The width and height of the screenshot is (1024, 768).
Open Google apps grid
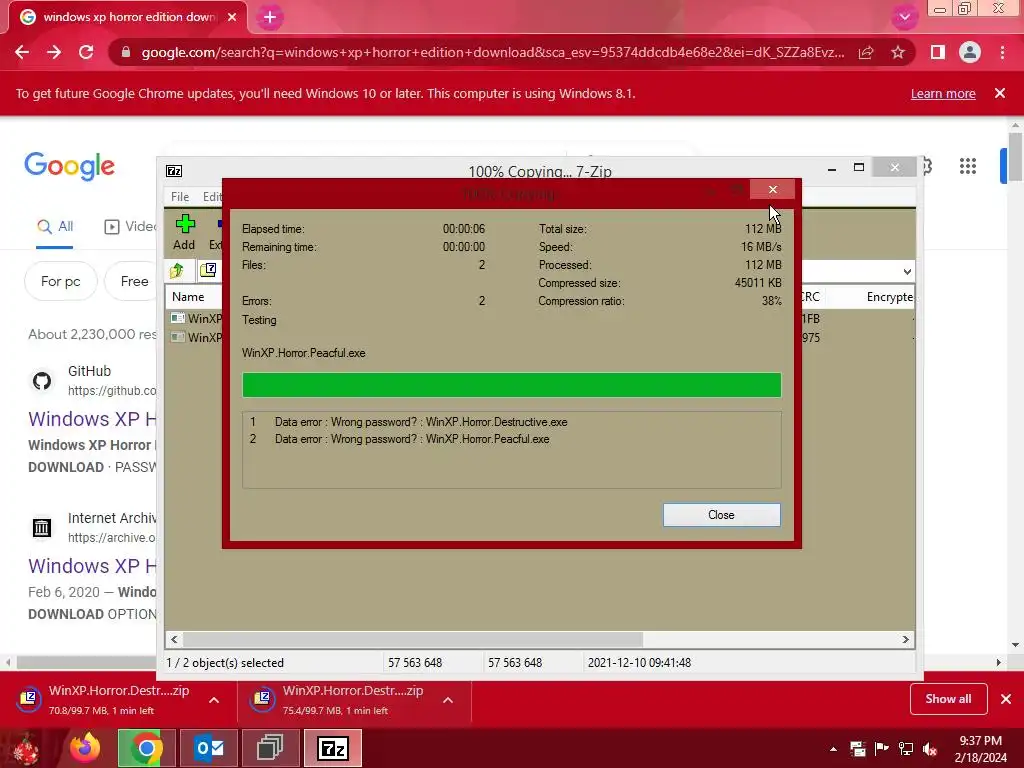[968, 167]
